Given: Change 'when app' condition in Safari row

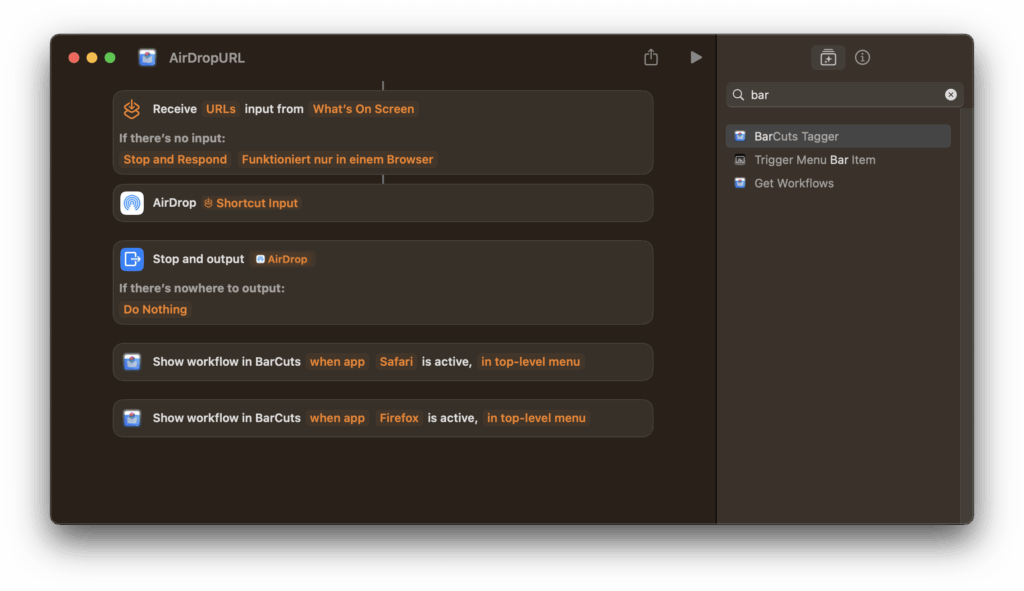Looking at the screenshot, I should [337, 362].
